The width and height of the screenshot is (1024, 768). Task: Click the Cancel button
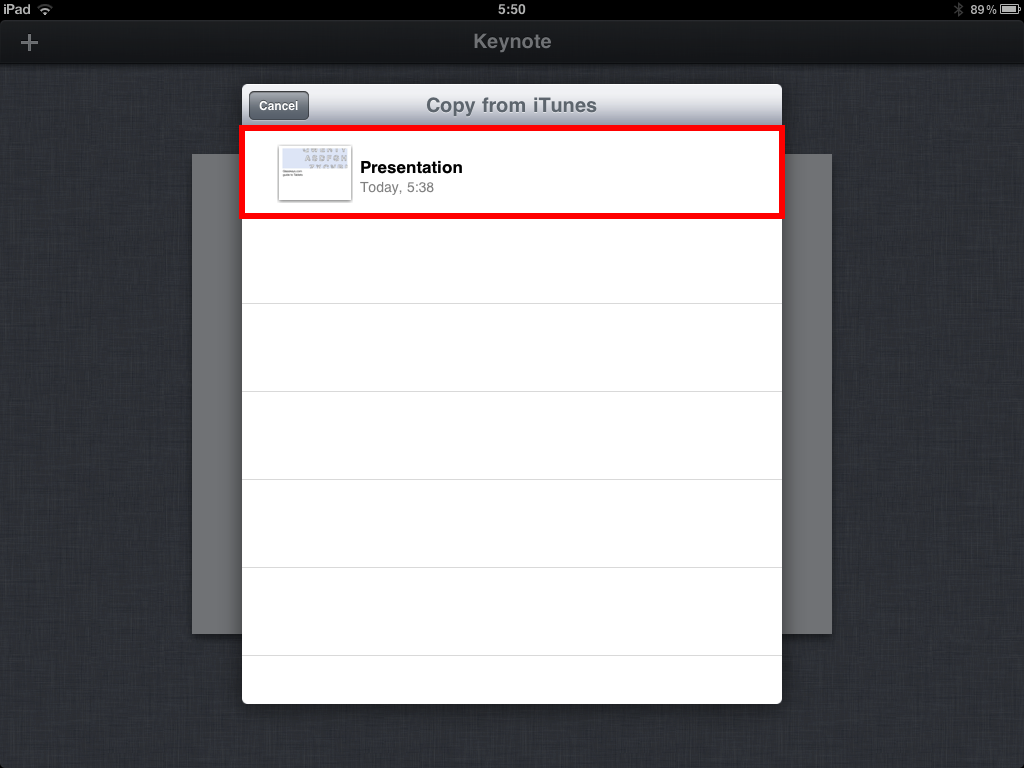click(x=279, y=106)
